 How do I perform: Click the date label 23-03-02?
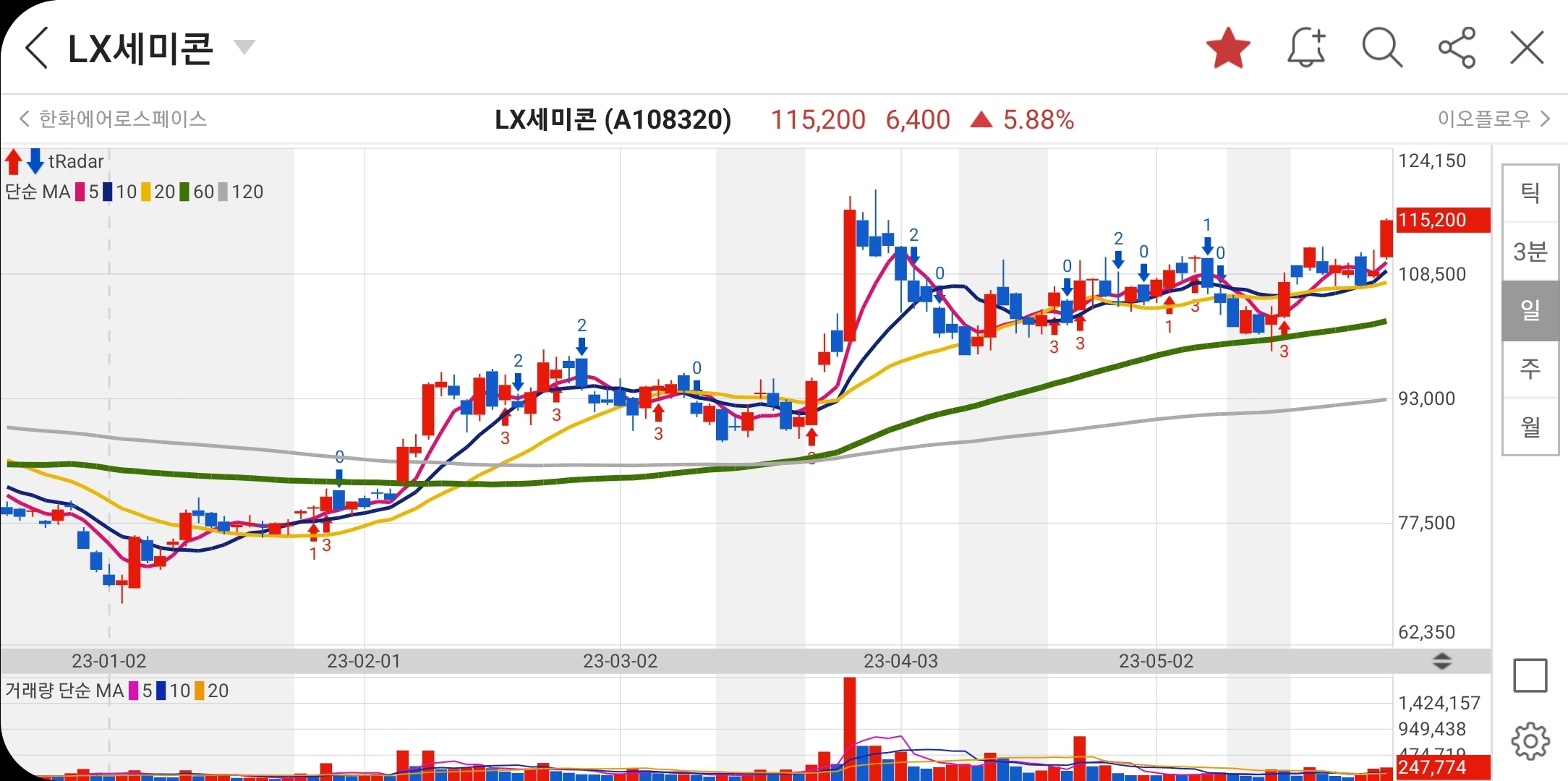pyautogui.click(x=621, y=661)
